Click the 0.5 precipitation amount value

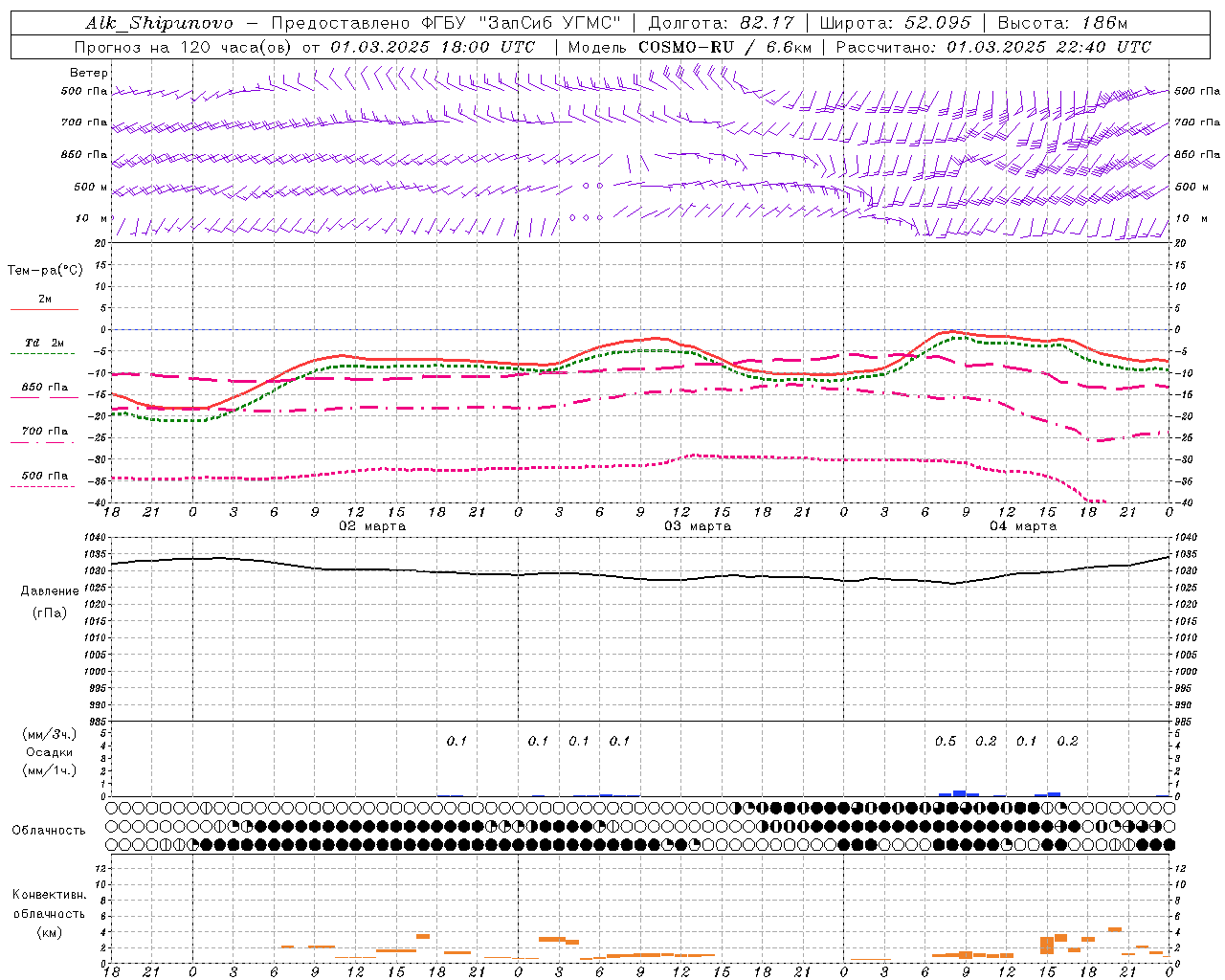pos(946,742)
